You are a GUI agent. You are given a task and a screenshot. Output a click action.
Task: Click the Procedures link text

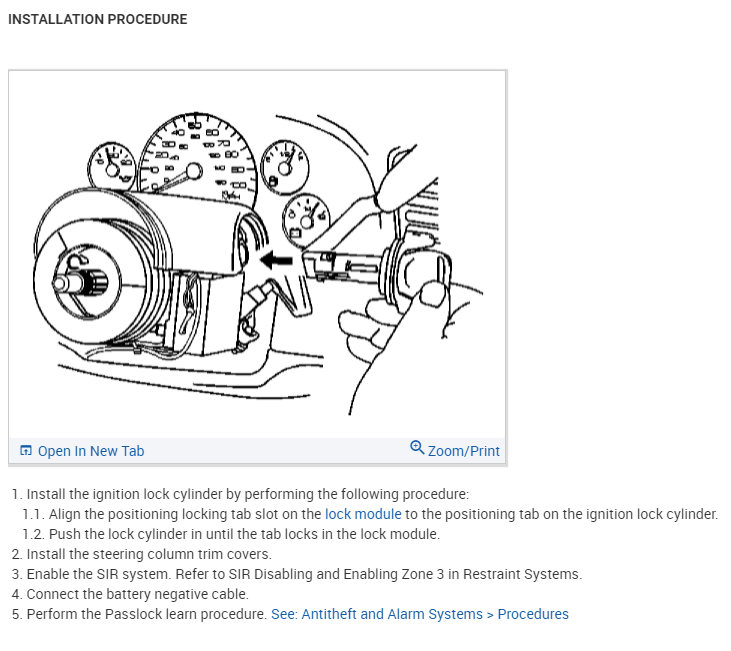tap(533, 614)
